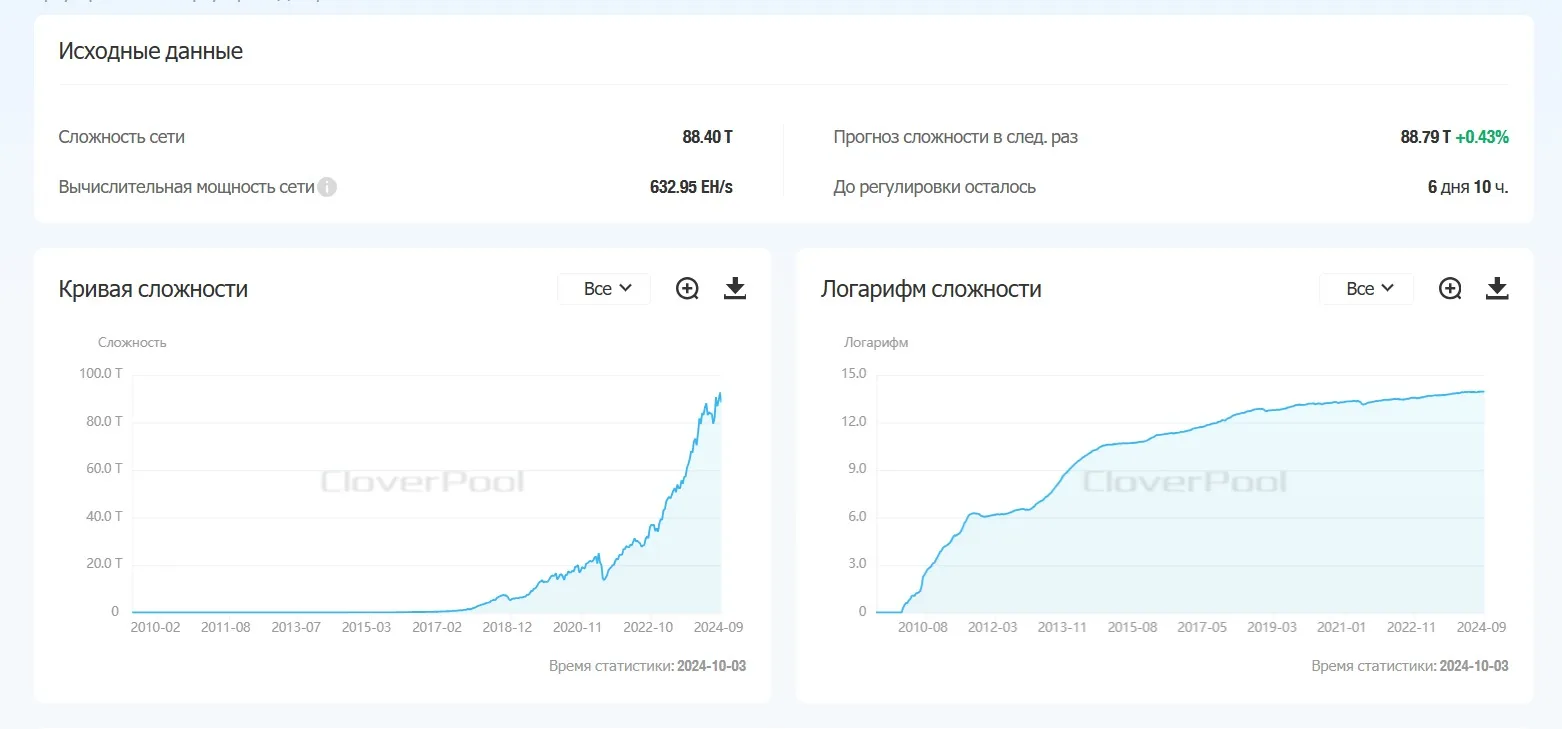
Task: Click the 632.95 EH/s hashrate value
Action: [x=691, y=187]
